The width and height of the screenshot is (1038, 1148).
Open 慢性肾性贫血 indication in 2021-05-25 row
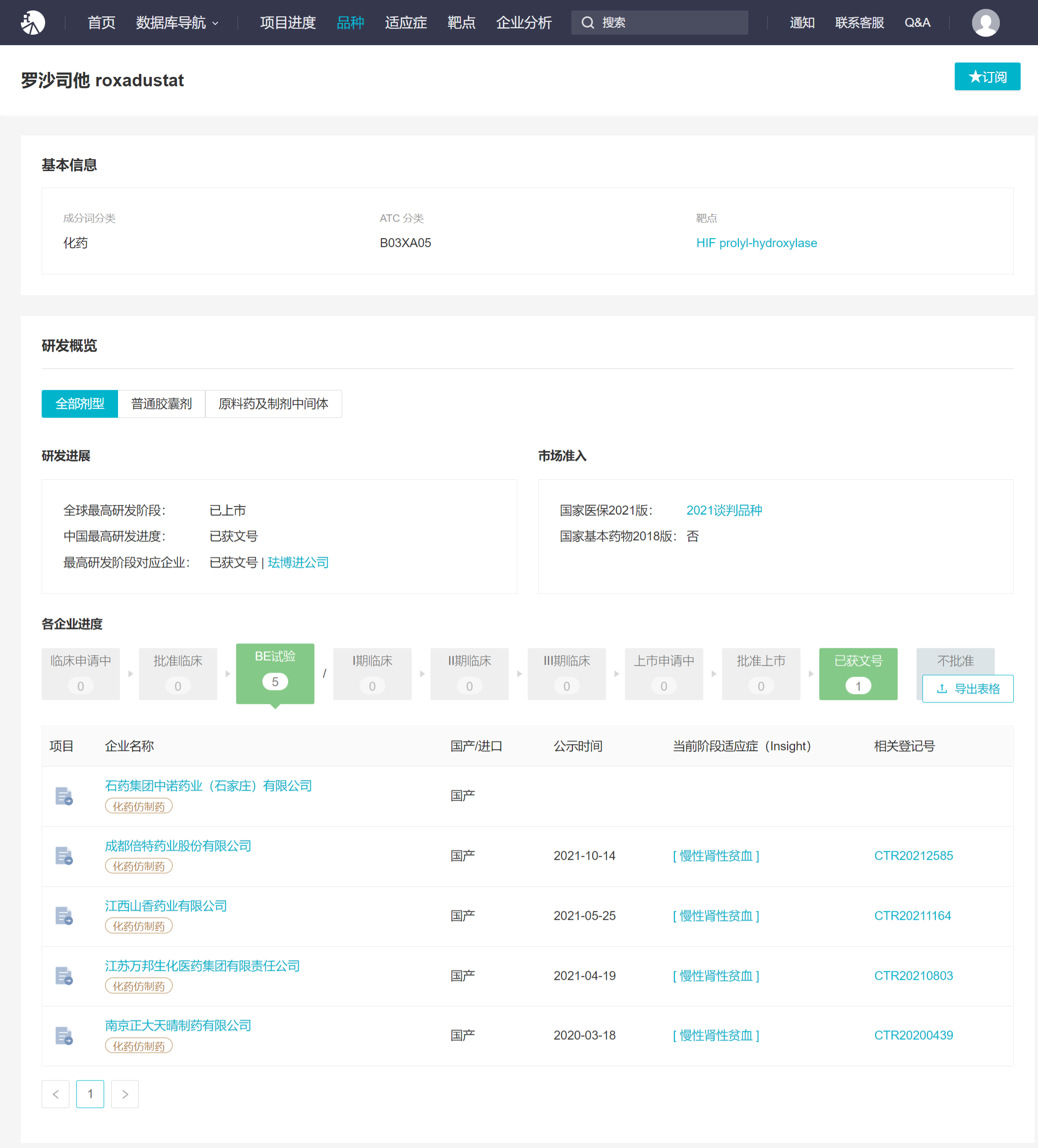(716, 916)
